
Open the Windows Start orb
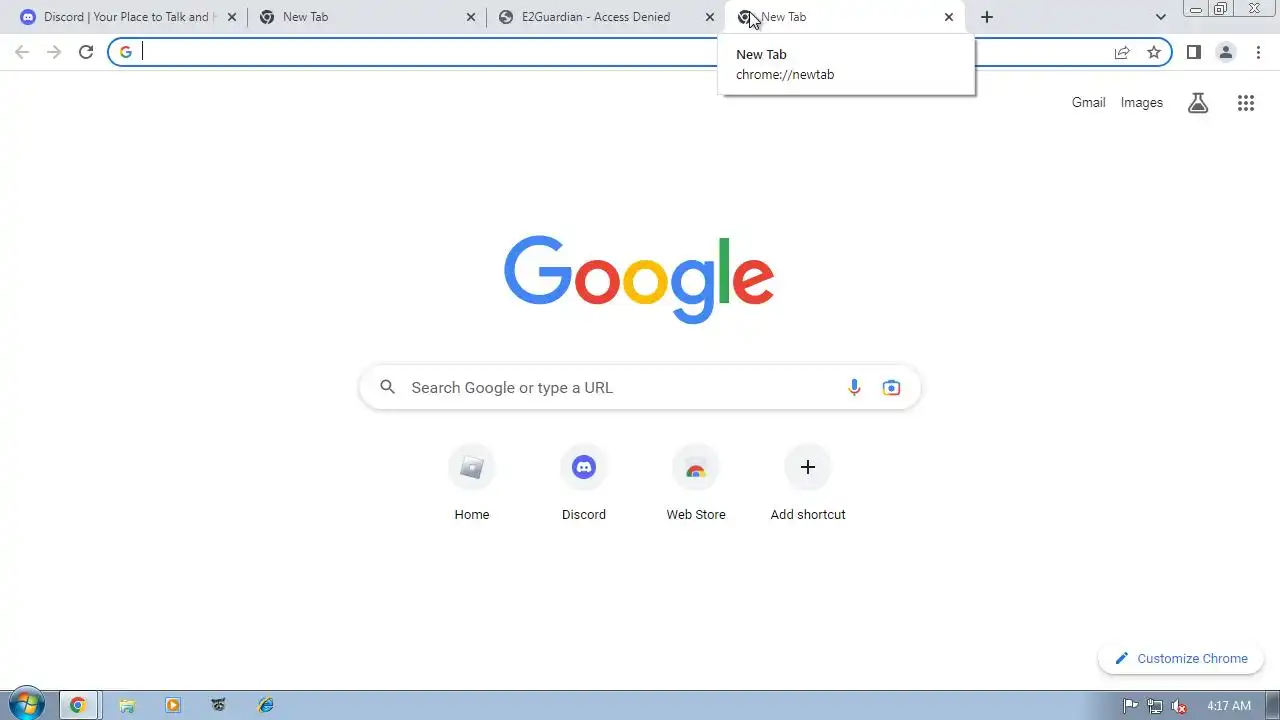(25, 704)
